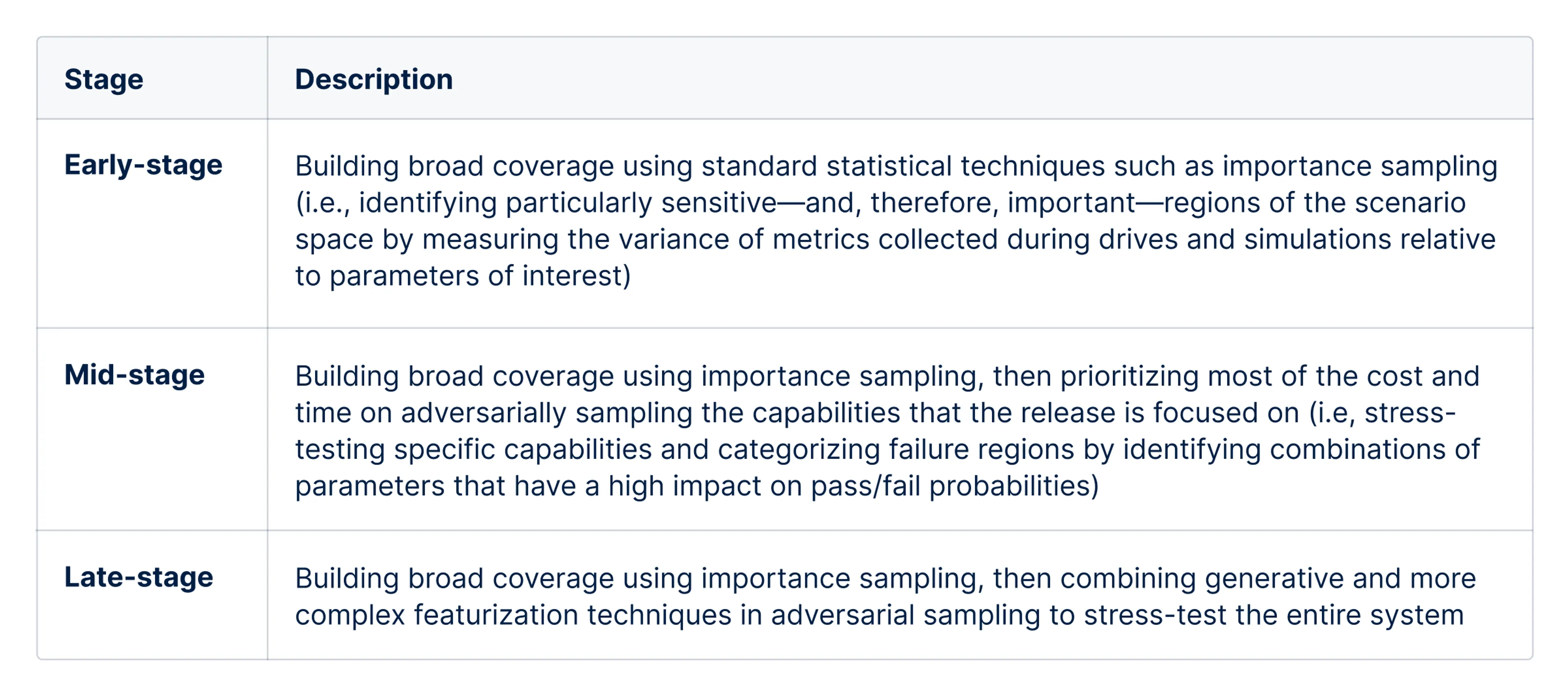Click 'identifying particularly sensitive' text
The width and height of the screenshot is (1568, 686).
[568, 203]
